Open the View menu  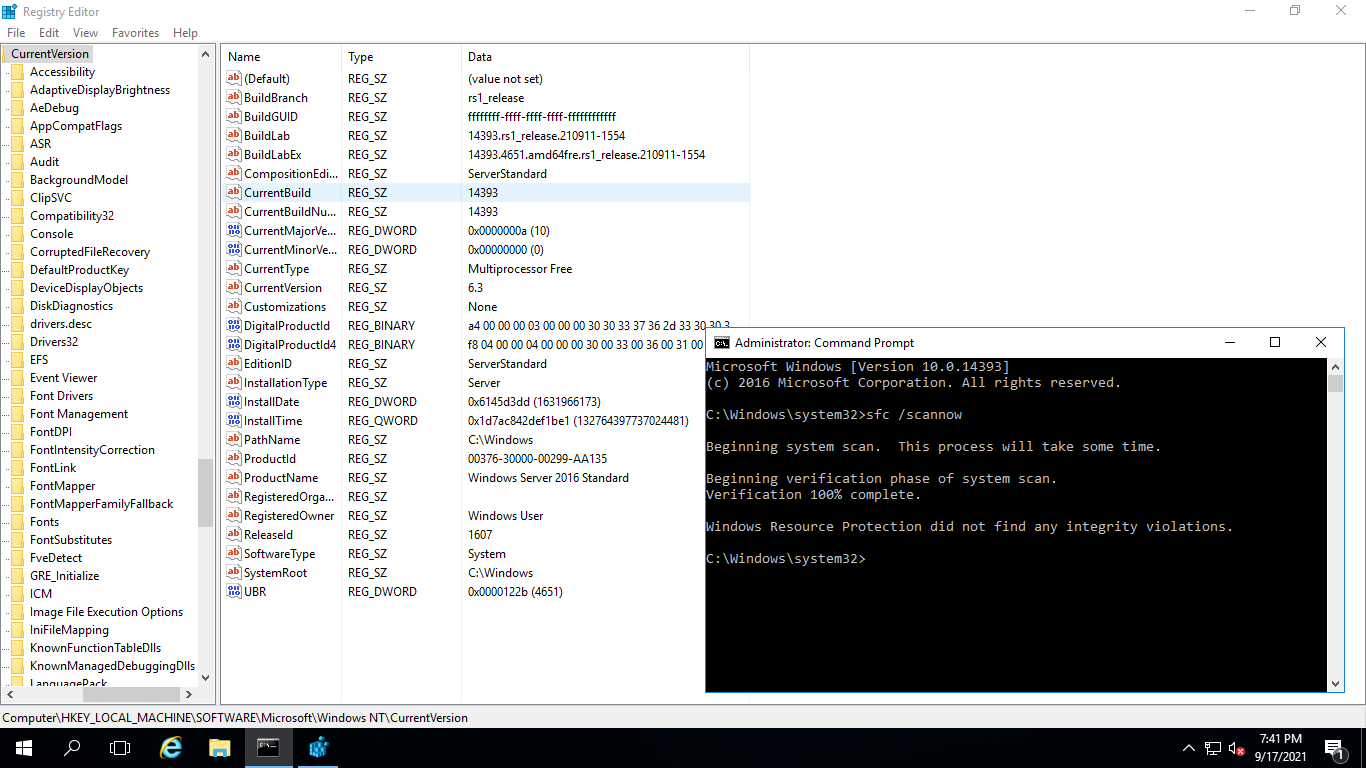point(86,33)
